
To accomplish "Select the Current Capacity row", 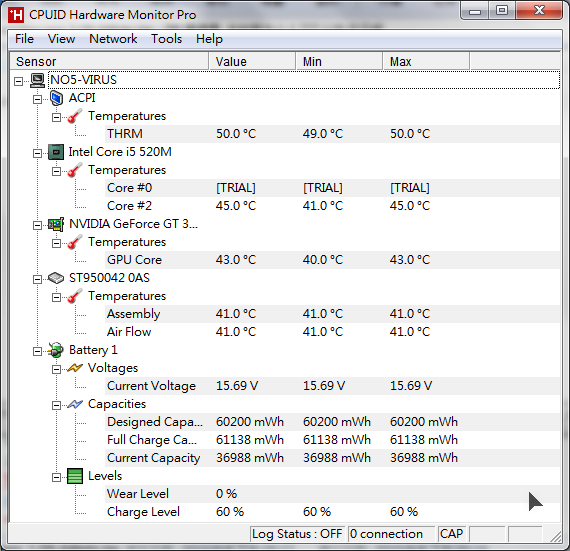I will (332, 458).
